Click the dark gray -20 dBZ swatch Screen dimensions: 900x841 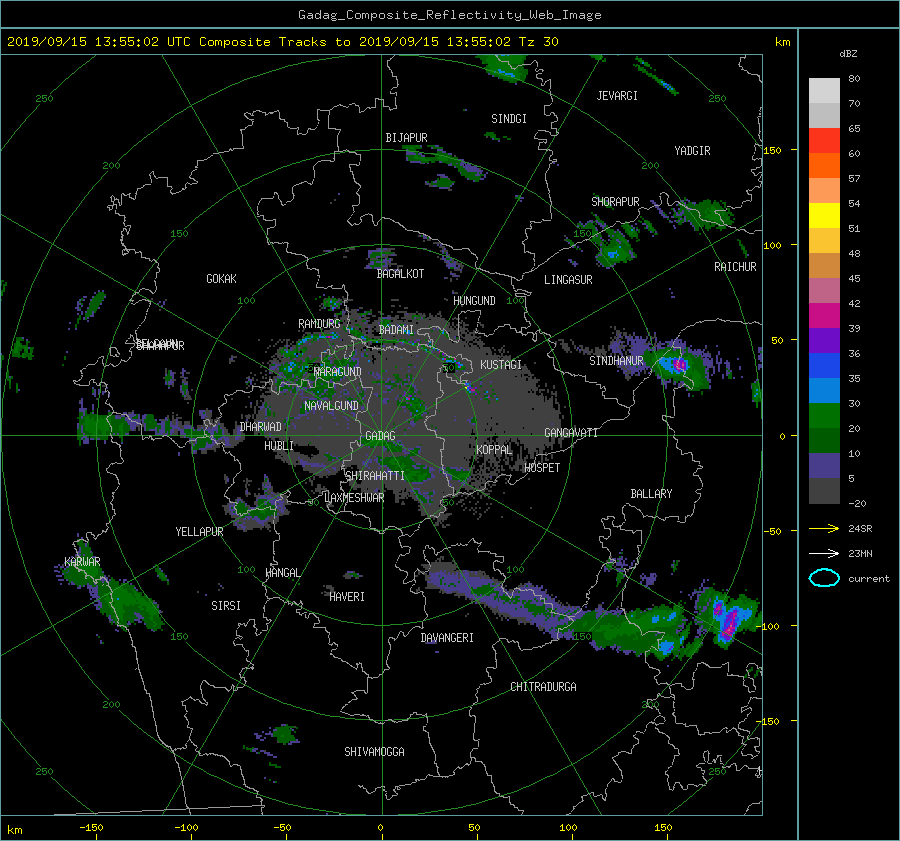[x=824, y=491]
